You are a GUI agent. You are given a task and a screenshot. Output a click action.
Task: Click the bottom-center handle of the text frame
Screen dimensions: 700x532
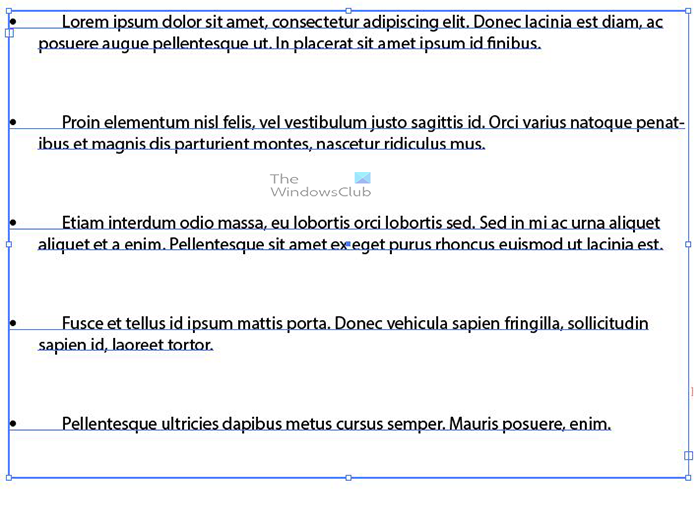click(x=349, y=478)
